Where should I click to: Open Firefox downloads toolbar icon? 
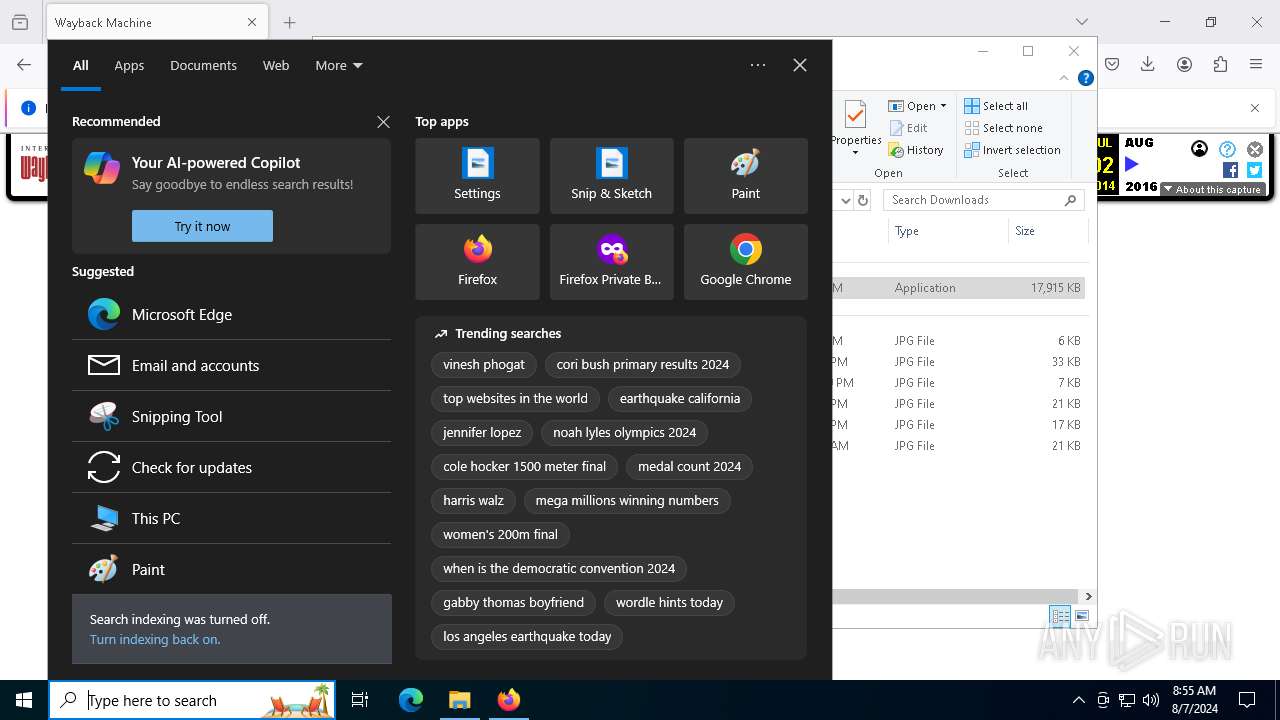tap(1148, 64)
